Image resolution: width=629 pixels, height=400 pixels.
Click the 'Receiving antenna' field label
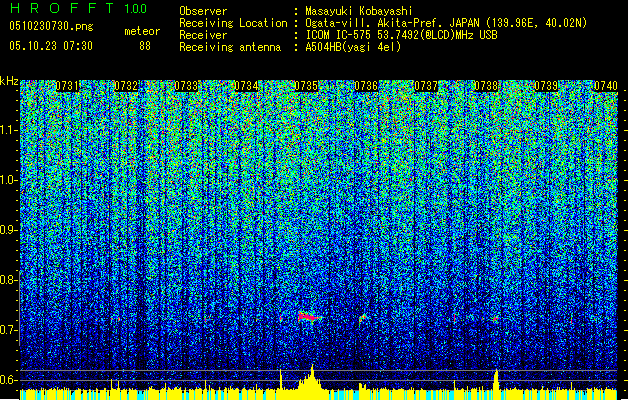point(230,47)
